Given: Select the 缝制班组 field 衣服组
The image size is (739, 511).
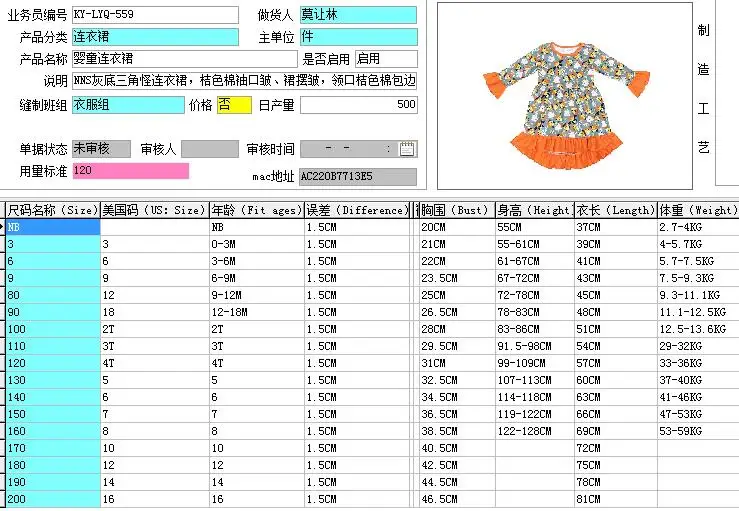Looking at the screenshot, I should (x=128, y=105).
